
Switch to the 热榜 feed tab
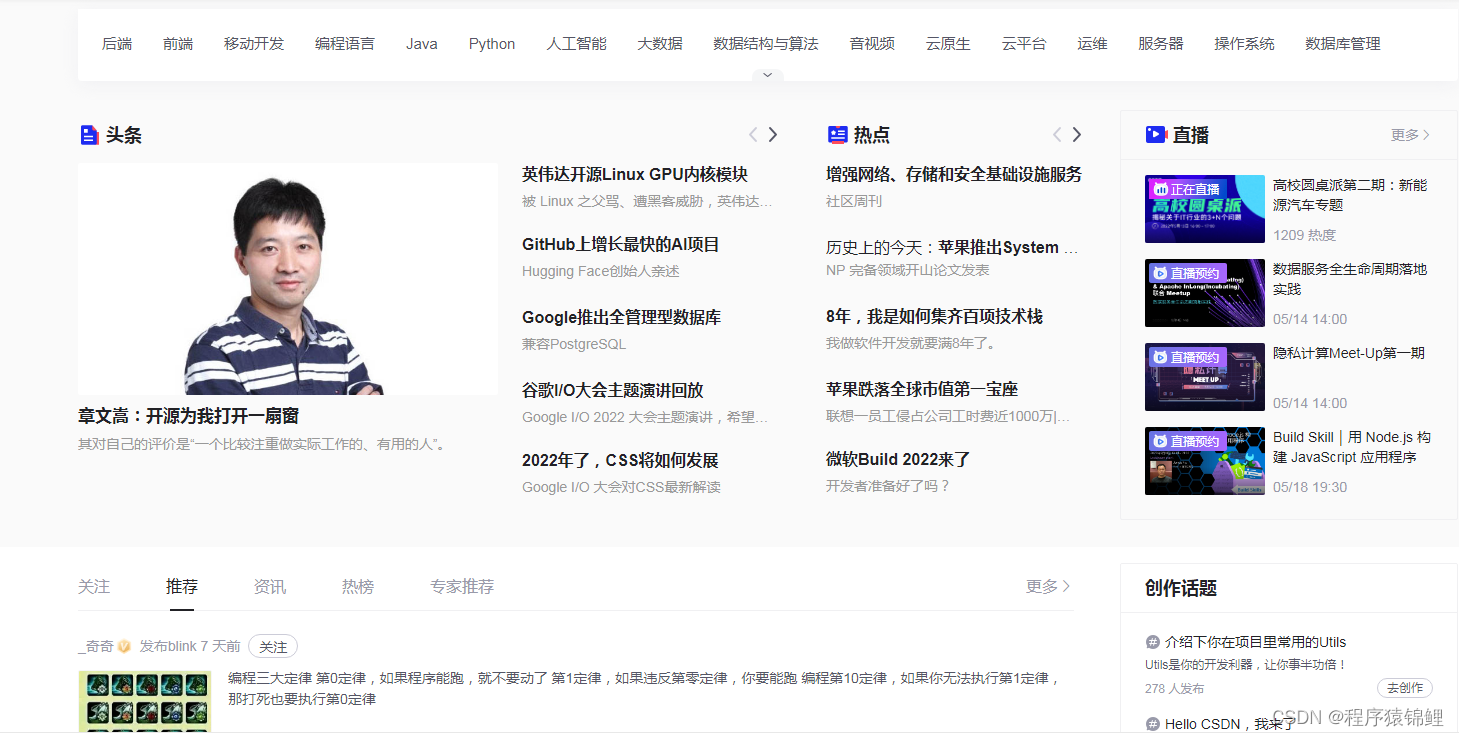click(358, 586)
